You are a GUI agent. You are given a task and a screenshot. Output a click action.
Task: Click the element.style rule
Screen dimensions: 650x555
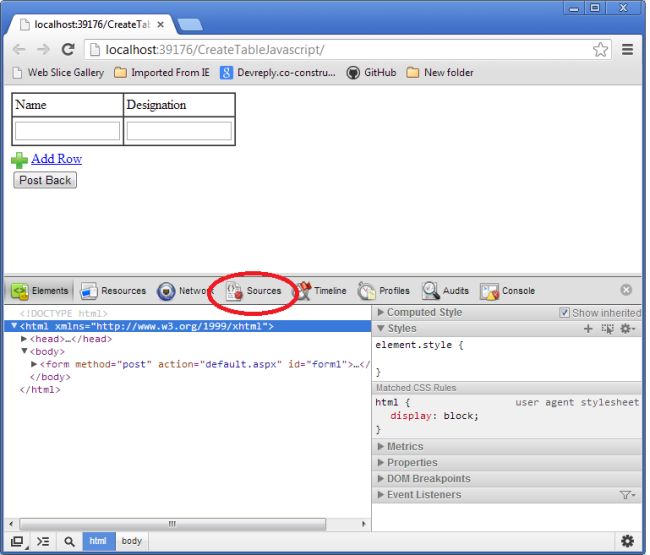(x=420, y=345)
